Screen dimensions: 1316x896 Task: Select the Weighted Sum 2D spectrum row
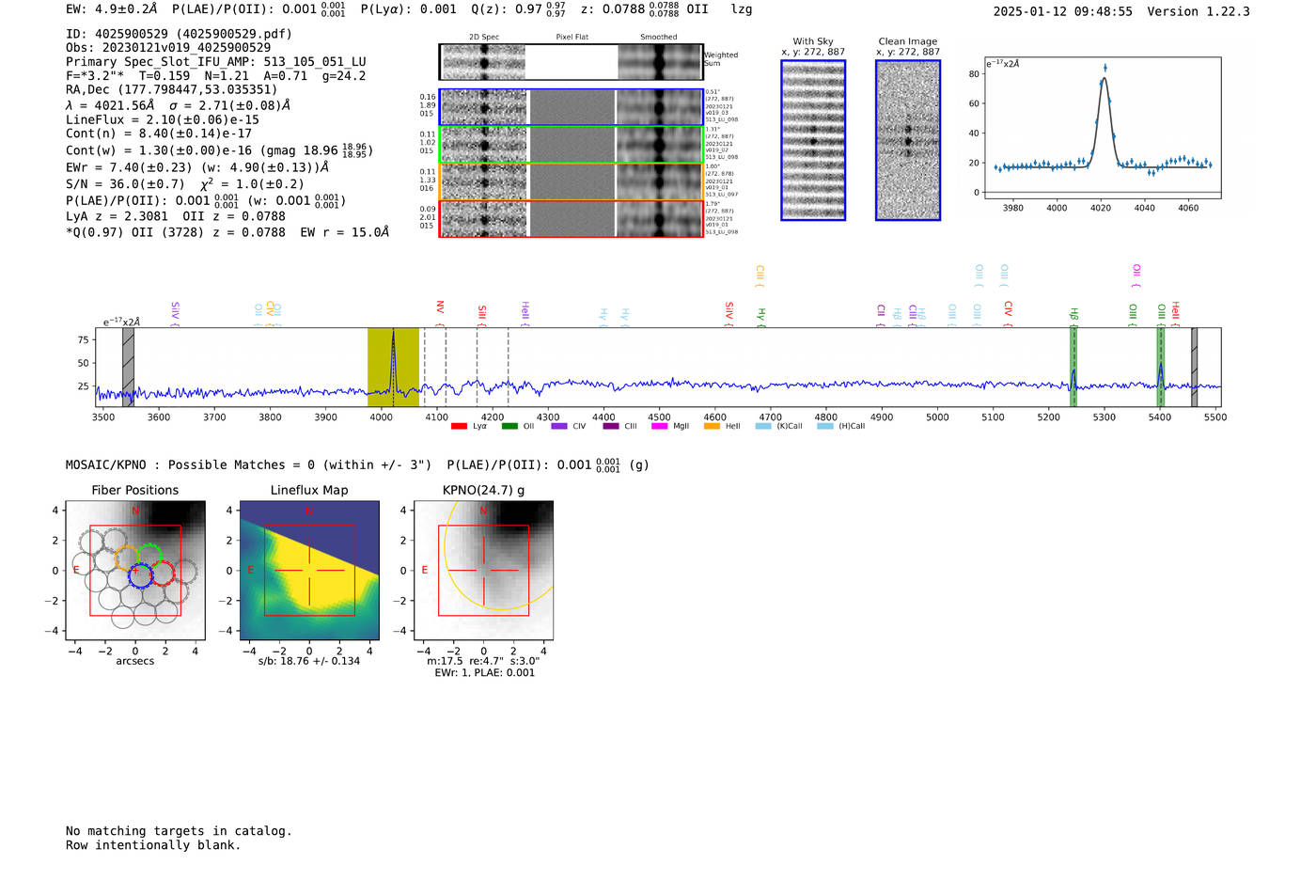pos(571,62)
